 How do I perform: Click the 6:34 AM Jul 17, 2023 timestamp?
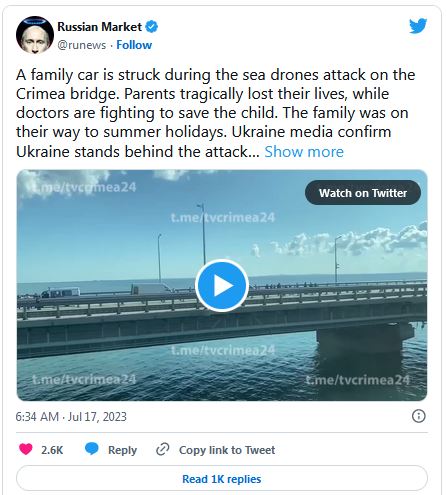pos(71,417)
